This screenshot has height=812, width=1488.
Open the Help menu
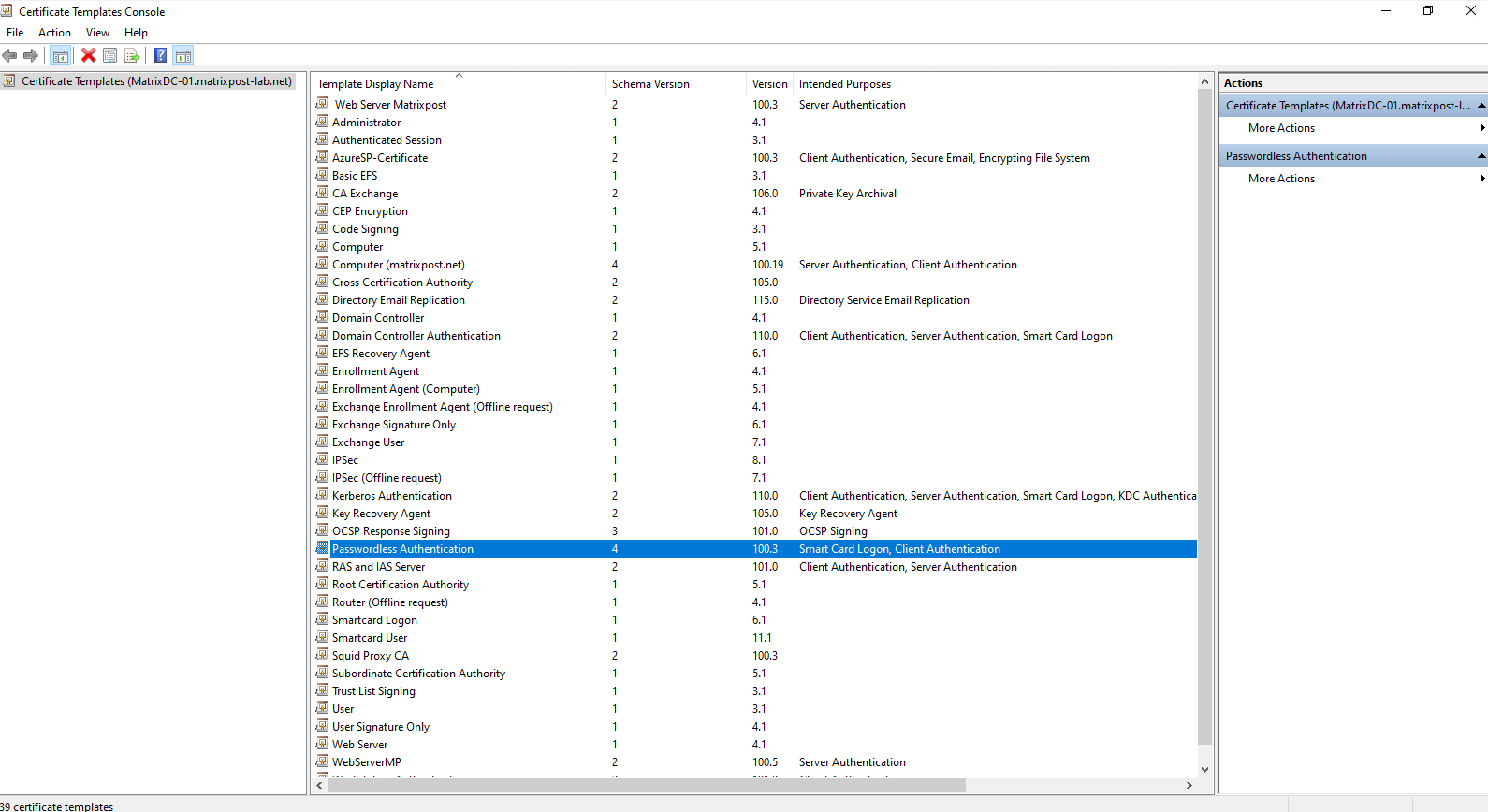point(136,33)
